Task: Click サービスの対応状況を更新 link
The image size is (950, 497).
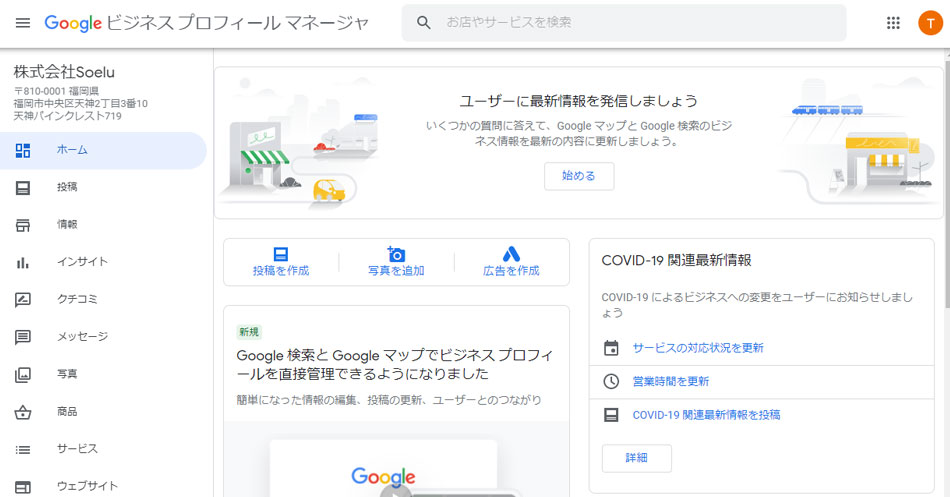Action: point(698,348)
